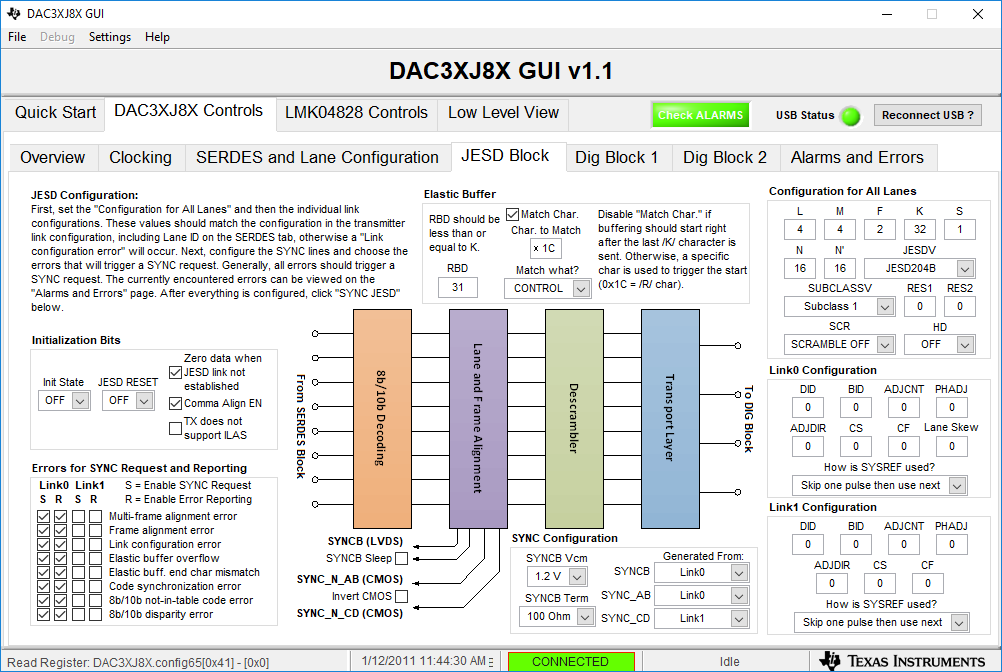Open the SYNCB Generated From dropdown
This screenshot has width=1002, height=672.
coord(701,572)
